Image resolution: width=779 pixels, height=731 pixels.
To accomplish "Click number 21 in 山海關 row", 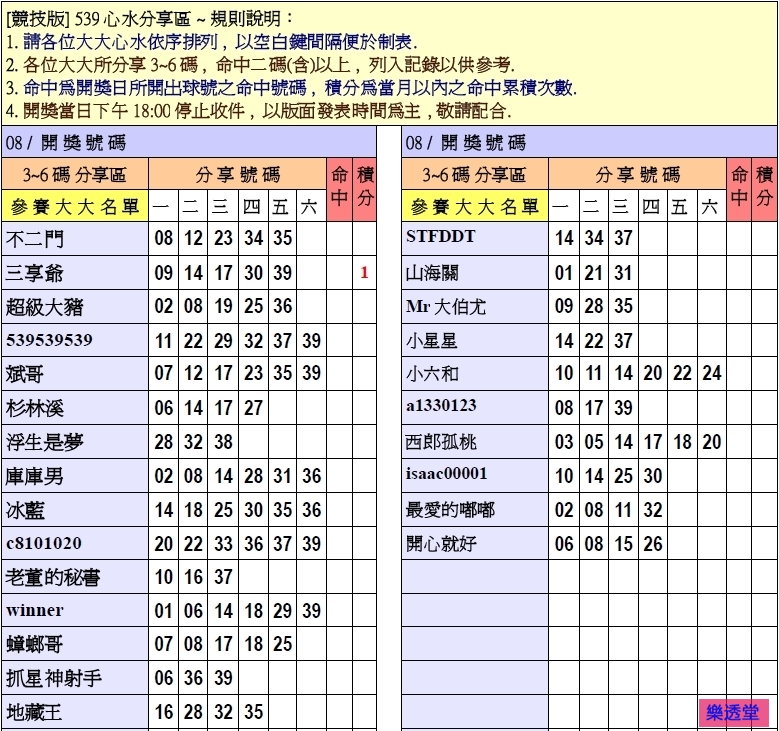I will 594,273.
